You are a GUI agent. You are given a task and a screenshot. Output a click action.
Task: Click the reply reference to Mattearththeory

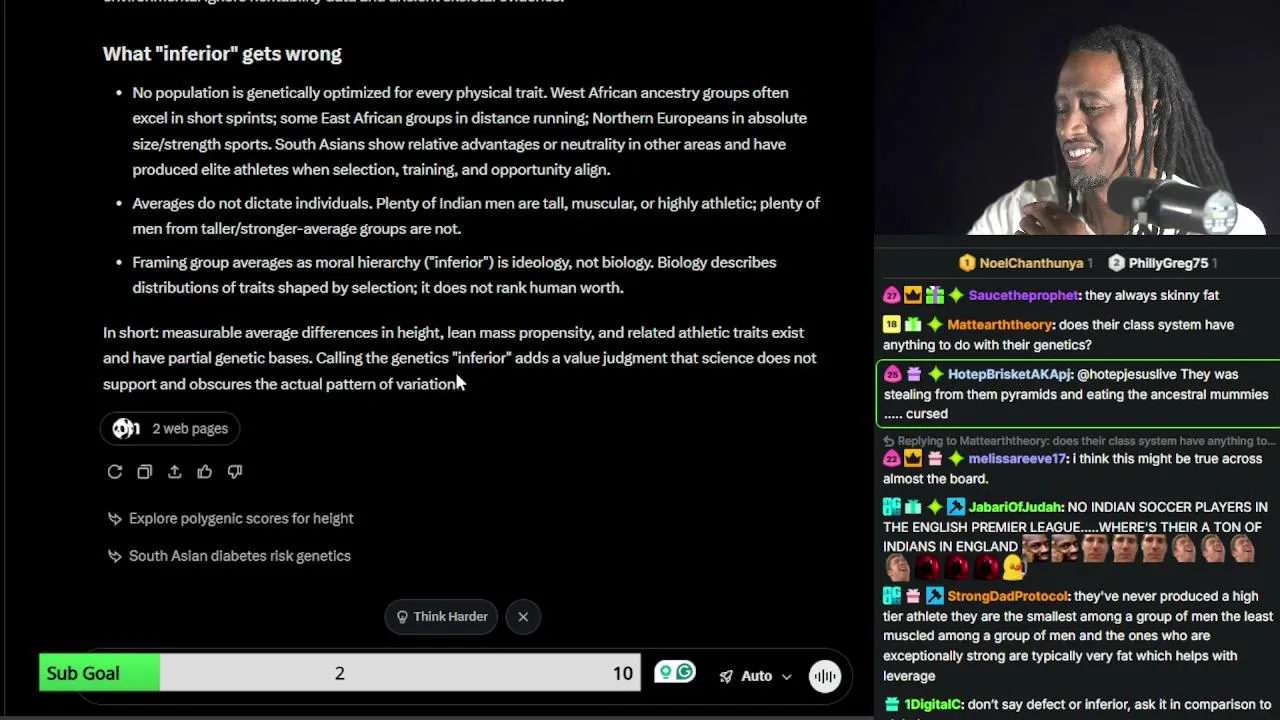[1080, 441]
